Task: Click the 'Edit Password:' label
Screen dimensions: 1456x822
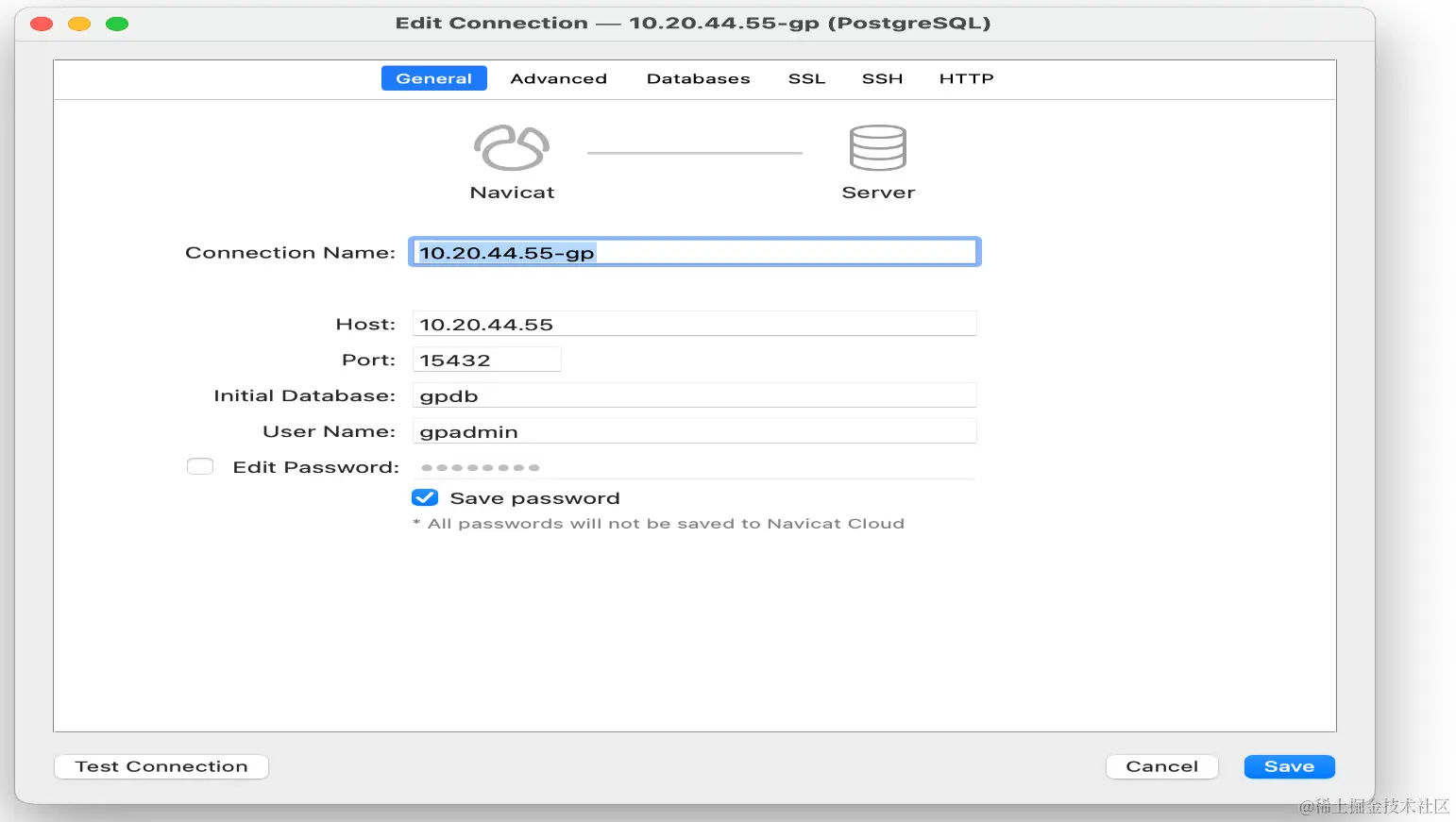Action: pyautogui.click(x=316, y=467)
